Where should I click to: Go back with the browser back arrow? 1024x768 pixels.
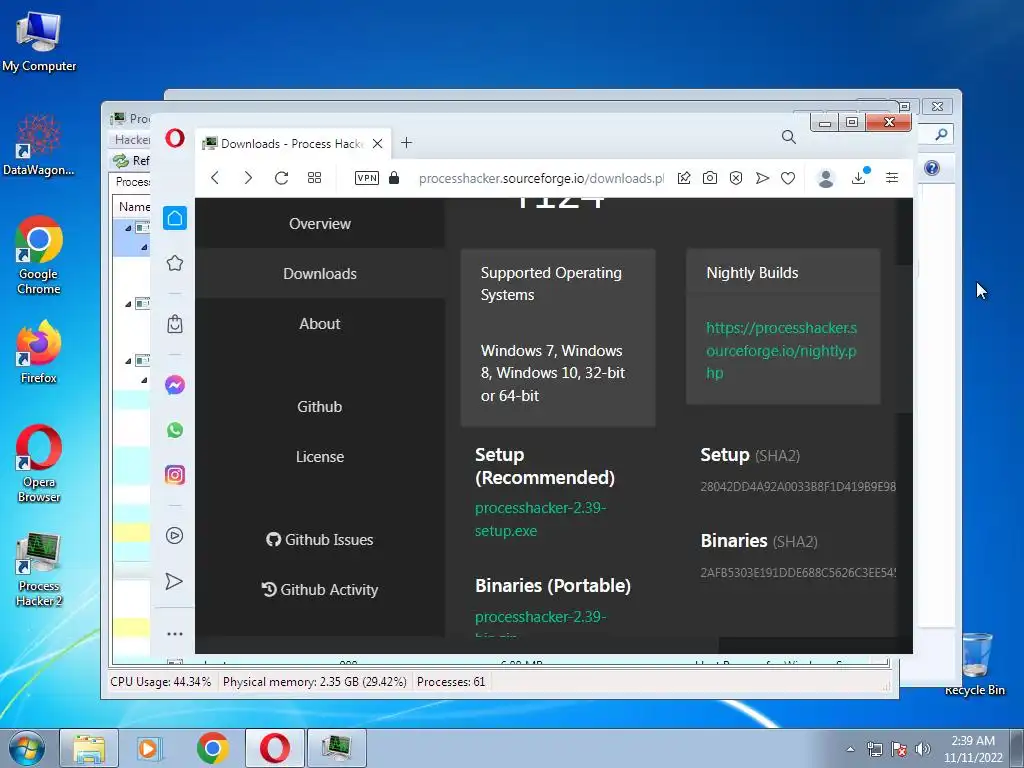coord(215,178)
